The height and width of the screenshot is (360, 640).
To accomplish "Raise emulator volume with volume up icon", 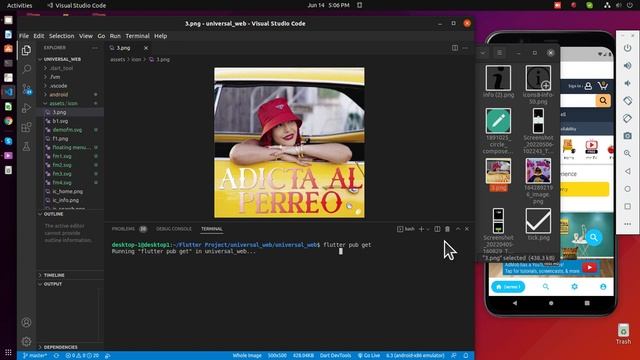I will point(627,65).
